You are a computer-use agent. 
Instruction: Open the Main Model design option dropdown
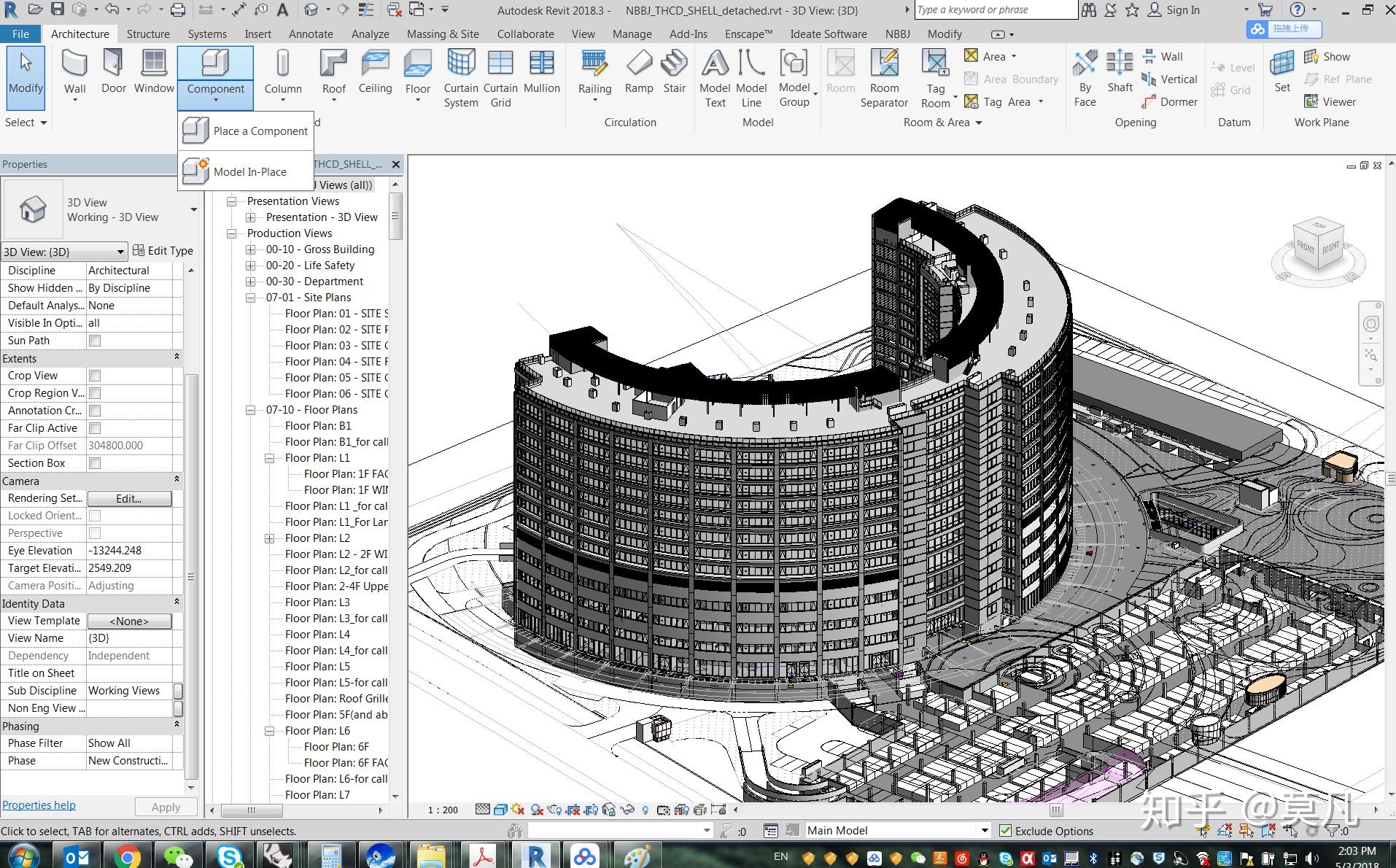[x=897, y=831]
